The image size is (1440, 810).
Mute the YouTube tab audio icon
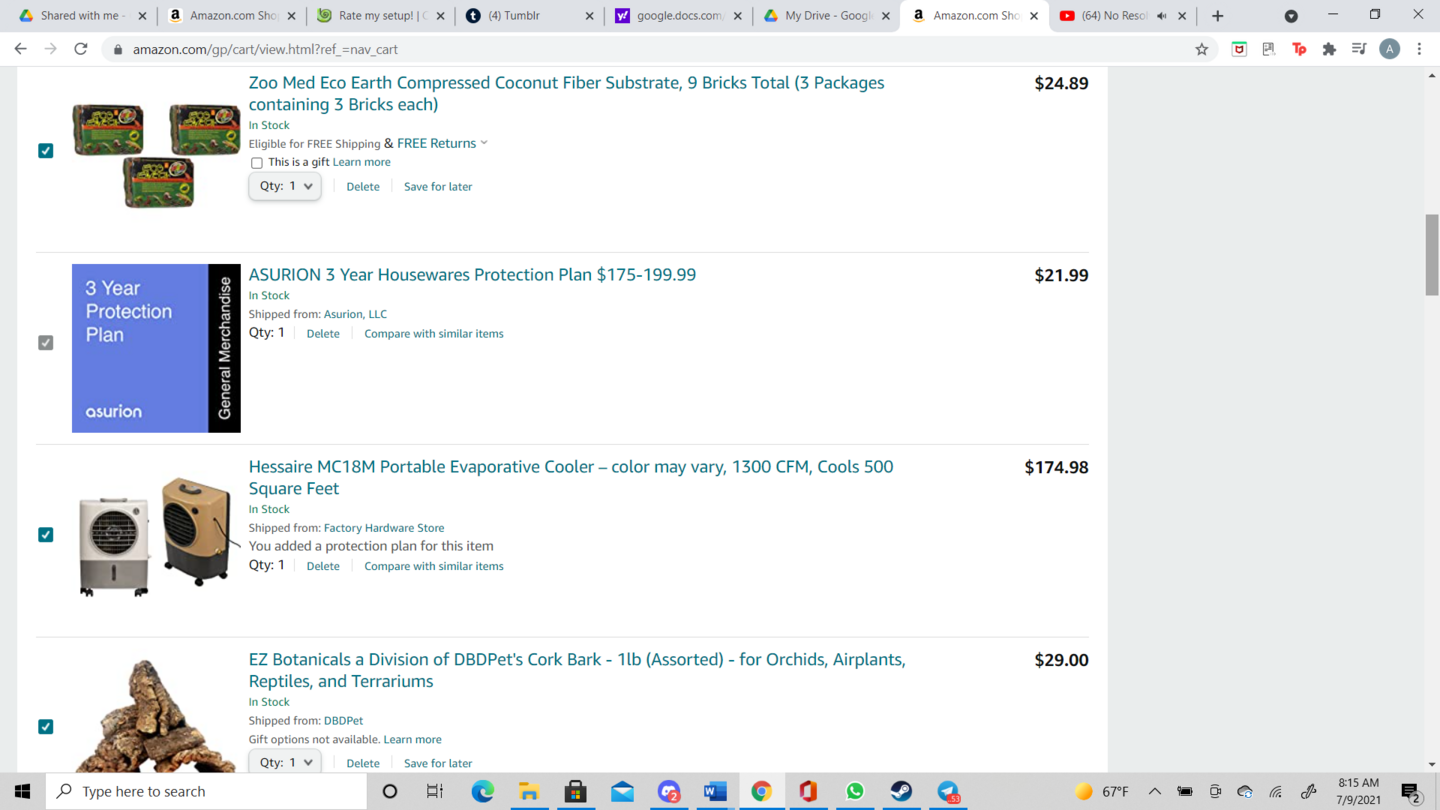[1162, 16]
